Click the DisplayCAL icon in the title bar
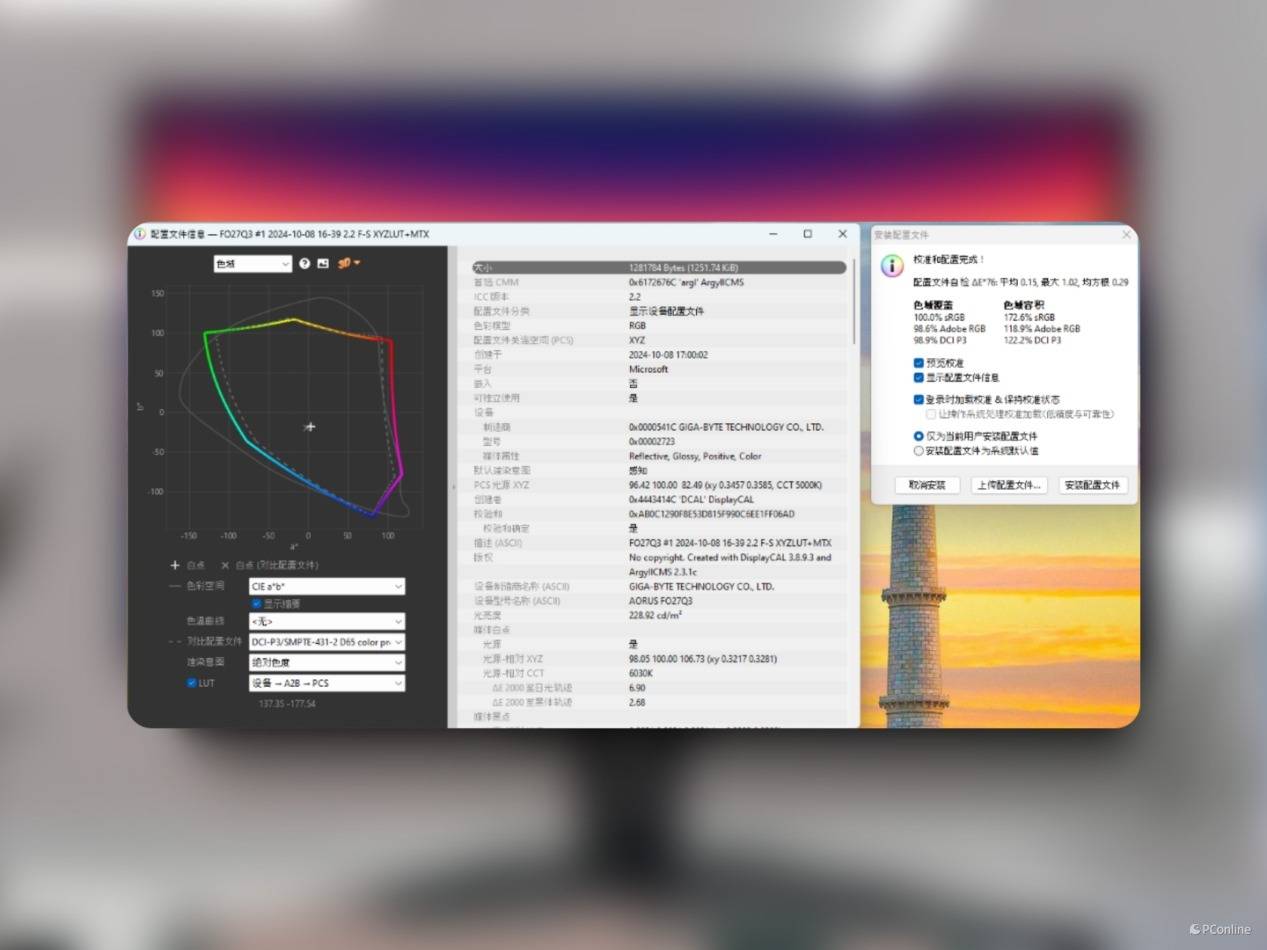Viewport: 1267px width, 950px height. tap(140, 234)
